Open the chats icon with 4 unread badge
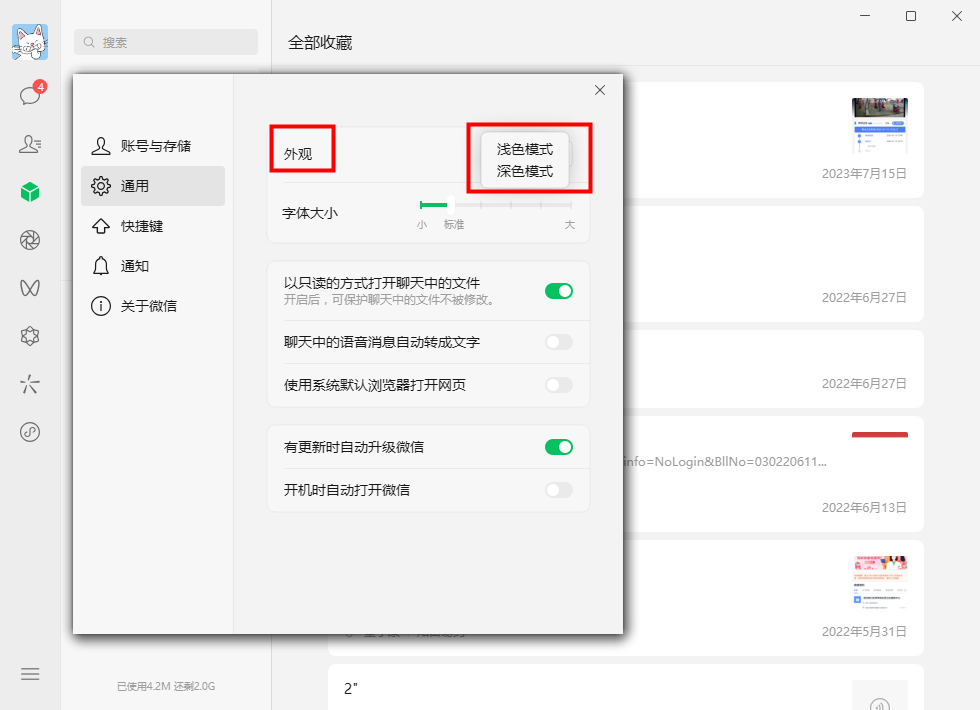The image size is (980, 710). click(x=31, y=94)
